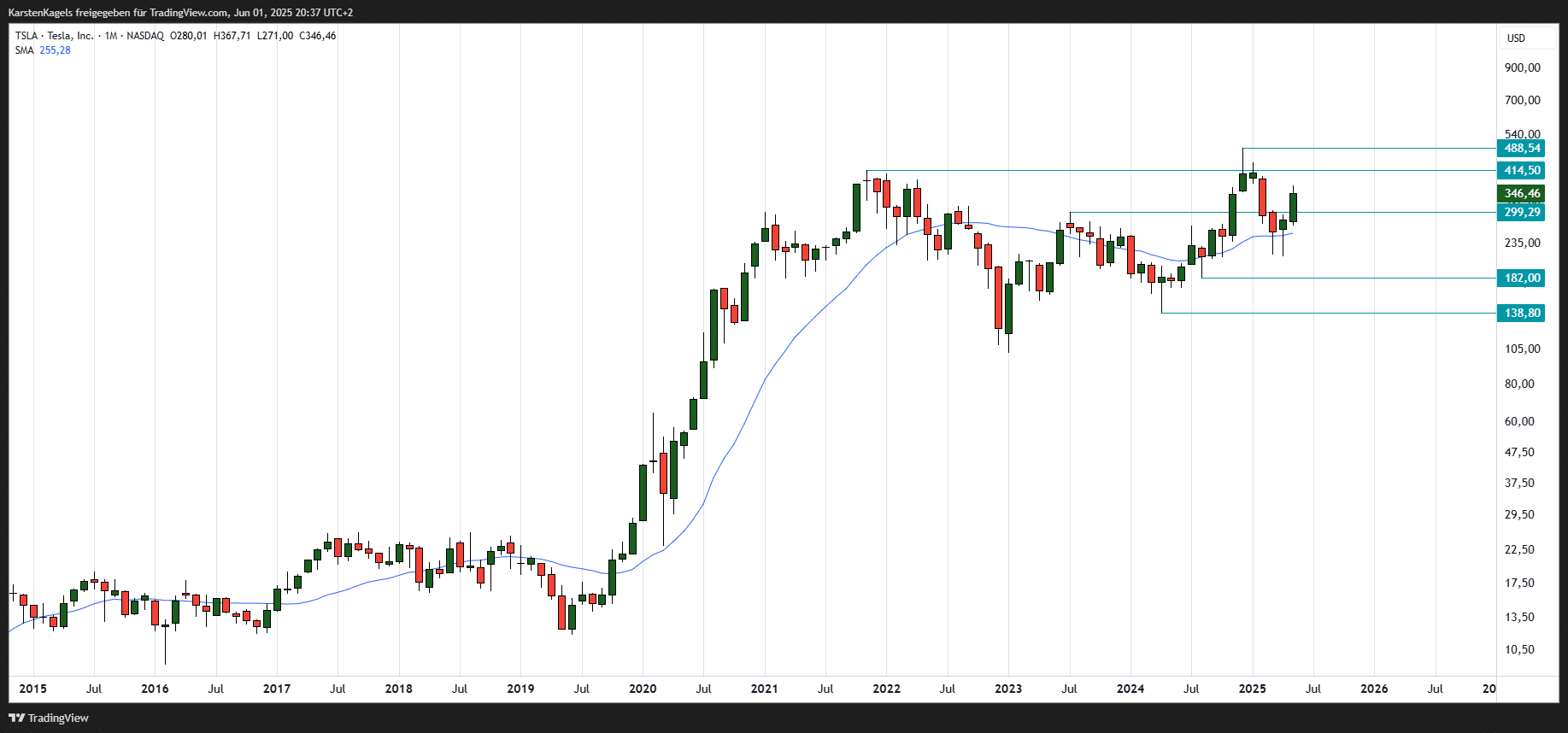
Task: Click the TradingView logo icon
Action: (x=16, y=718)
